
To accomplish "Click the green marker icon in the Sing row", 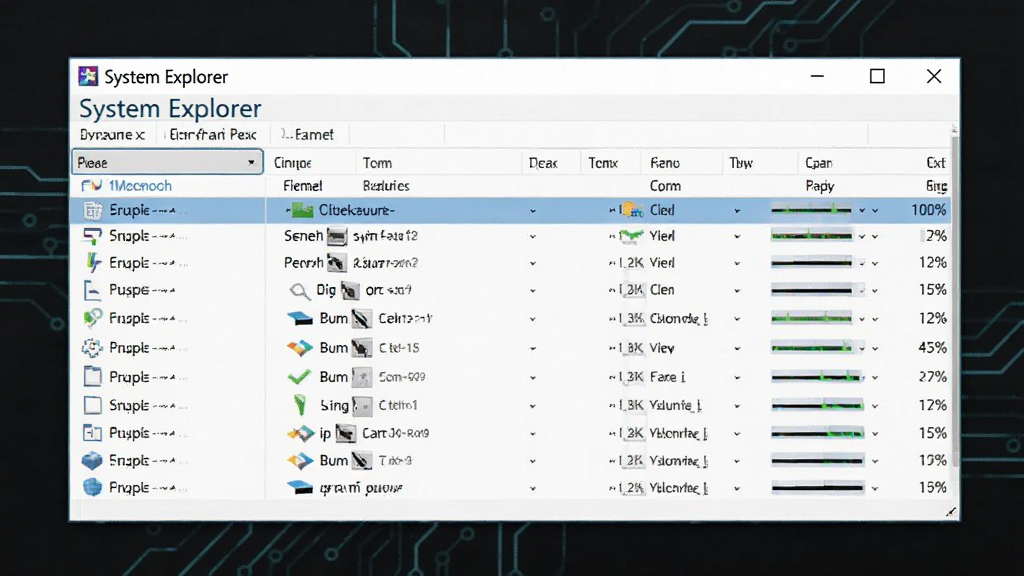I will tap(300, 405).
